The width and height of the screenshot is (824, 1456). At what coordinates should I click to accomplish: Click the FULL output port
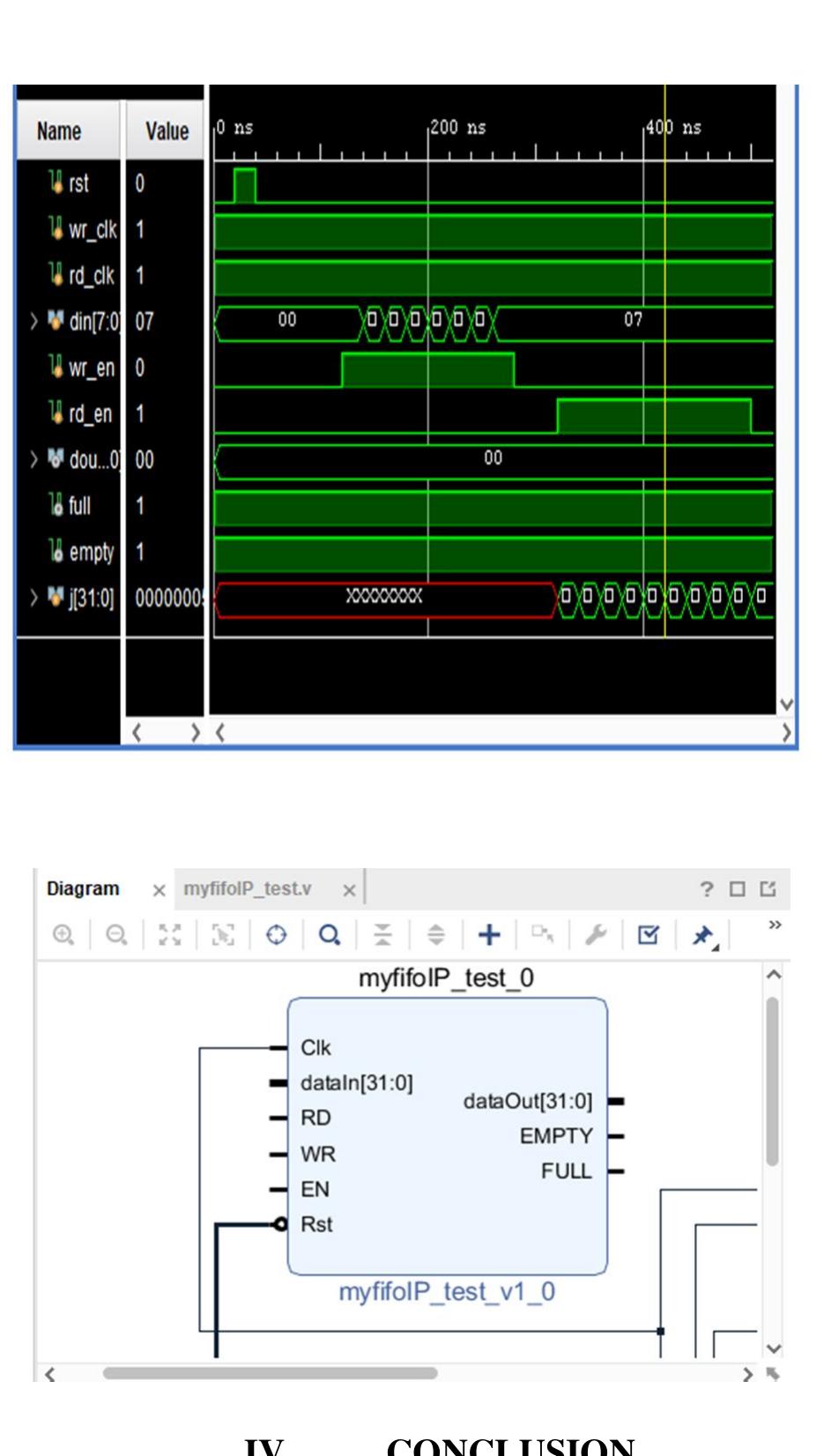click(x=567, y=1172)
